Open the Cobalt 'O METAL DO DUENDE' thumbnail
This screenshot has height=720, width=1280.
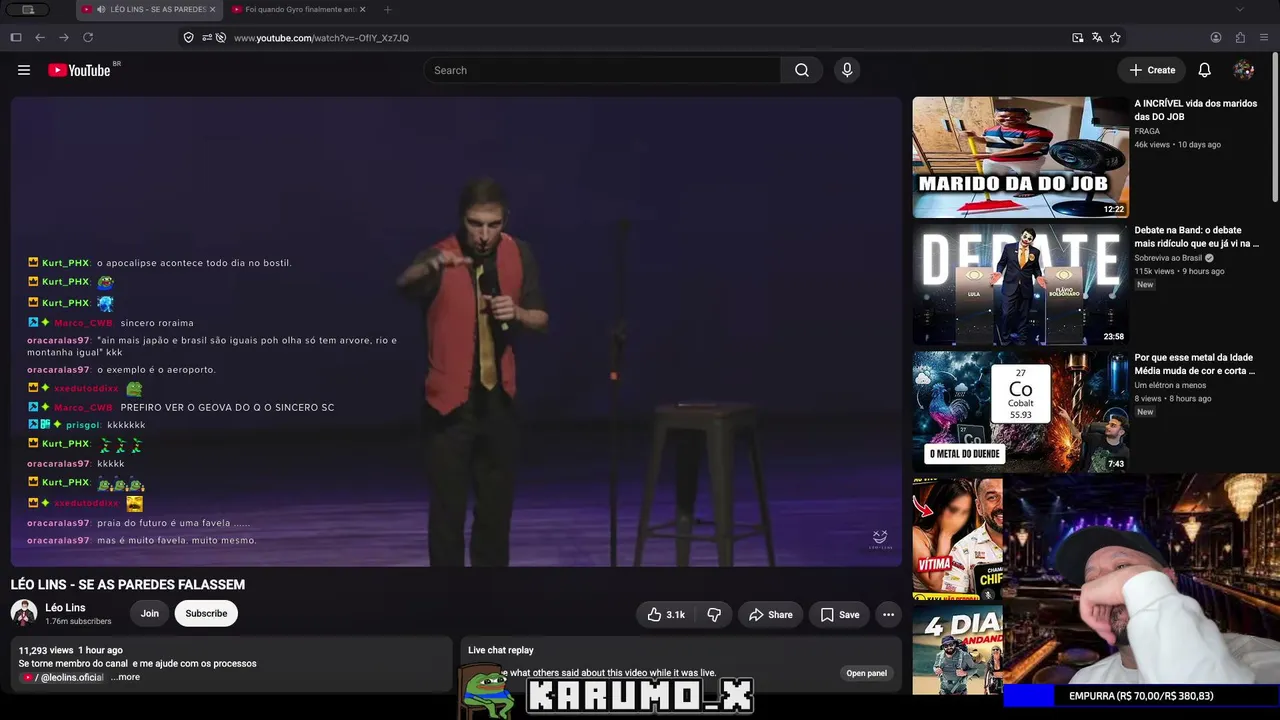pyautogui.click(x=1020, y=411)
